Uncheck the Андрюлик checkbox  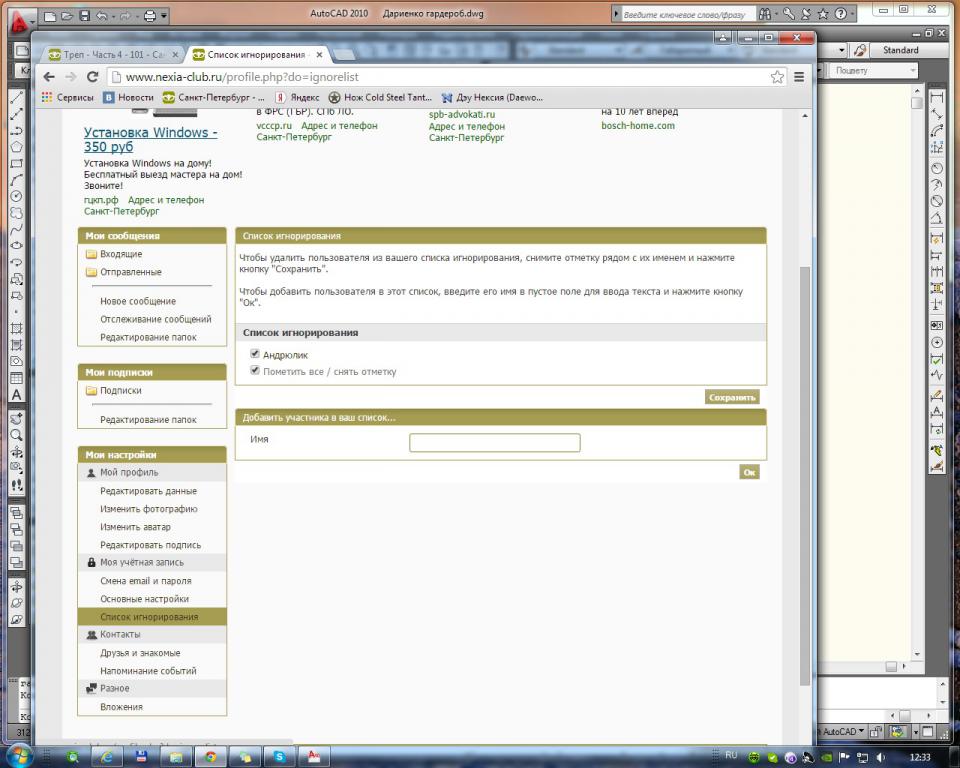click(255, 354)
